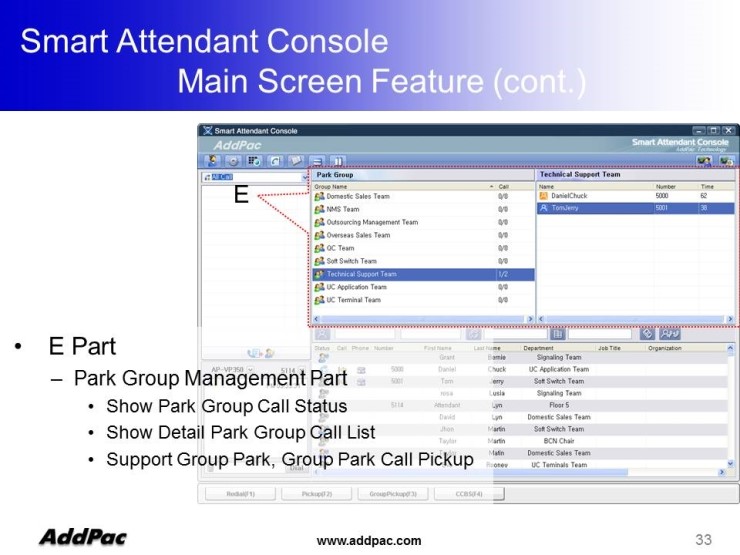740x555 pixels.
Task: Click the UC Teminals Team department cell
Action: click(559, 465)
